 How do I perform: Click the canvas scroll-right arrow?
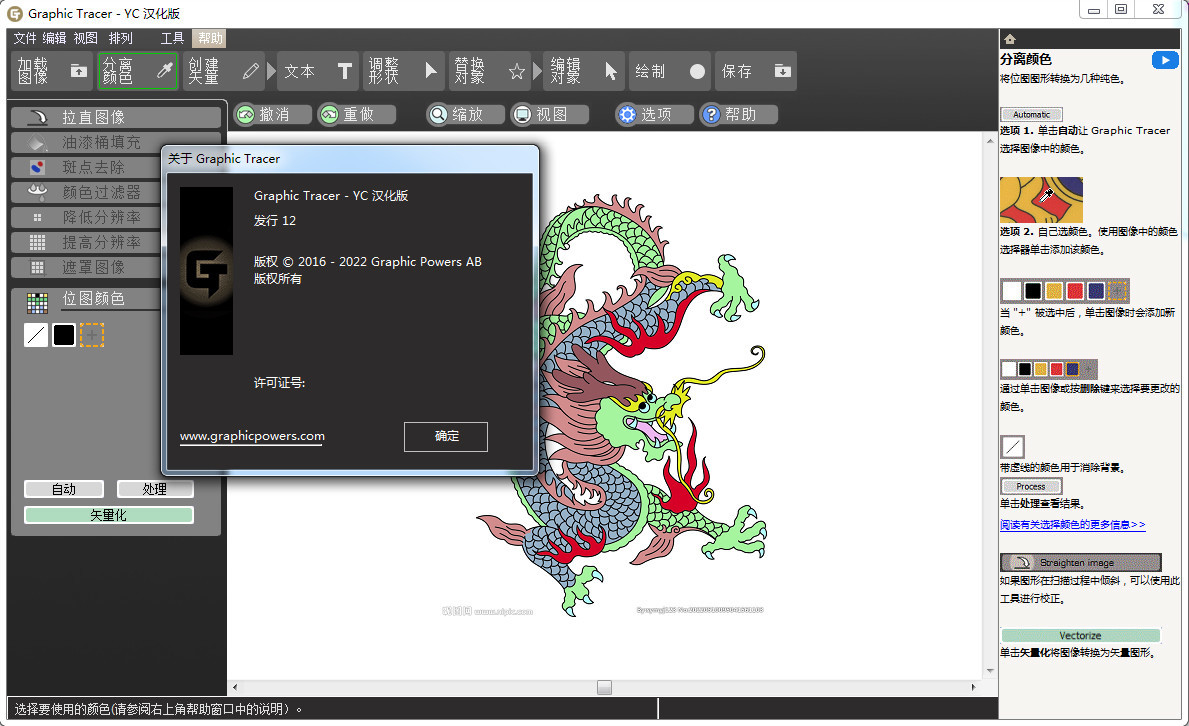973,687
